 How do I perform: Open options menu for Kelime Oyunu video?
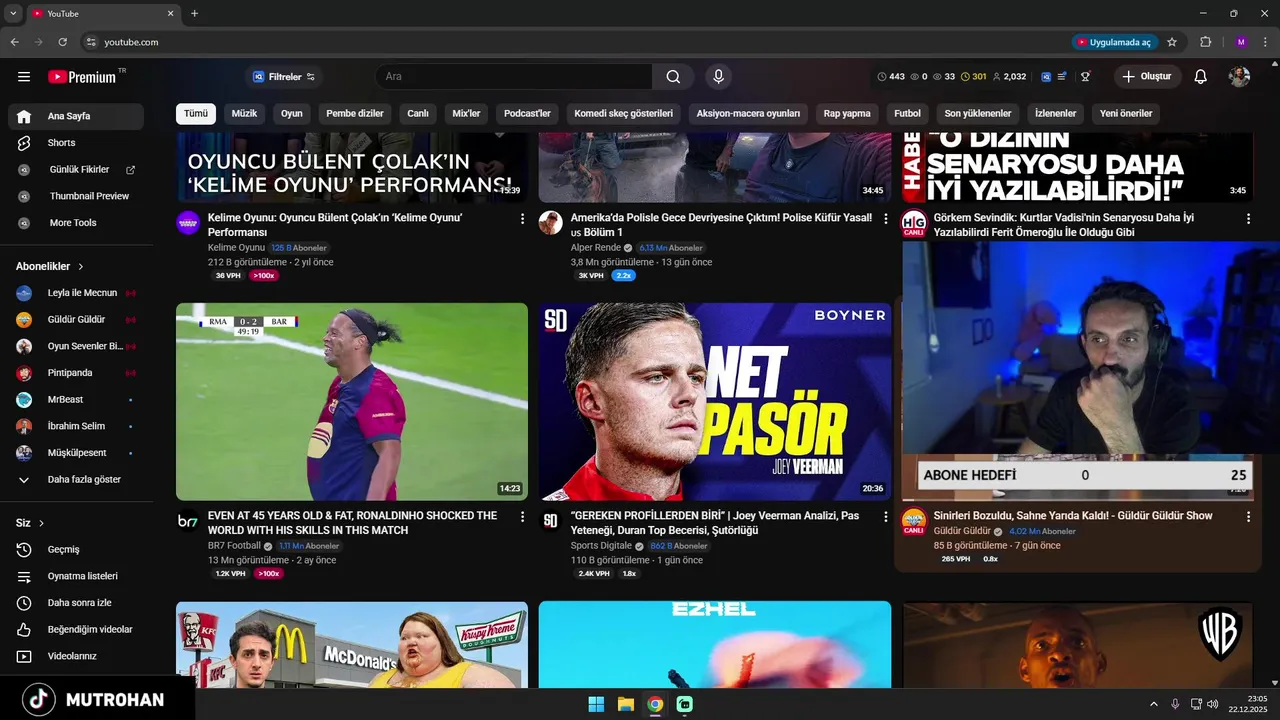pos(522,218)
